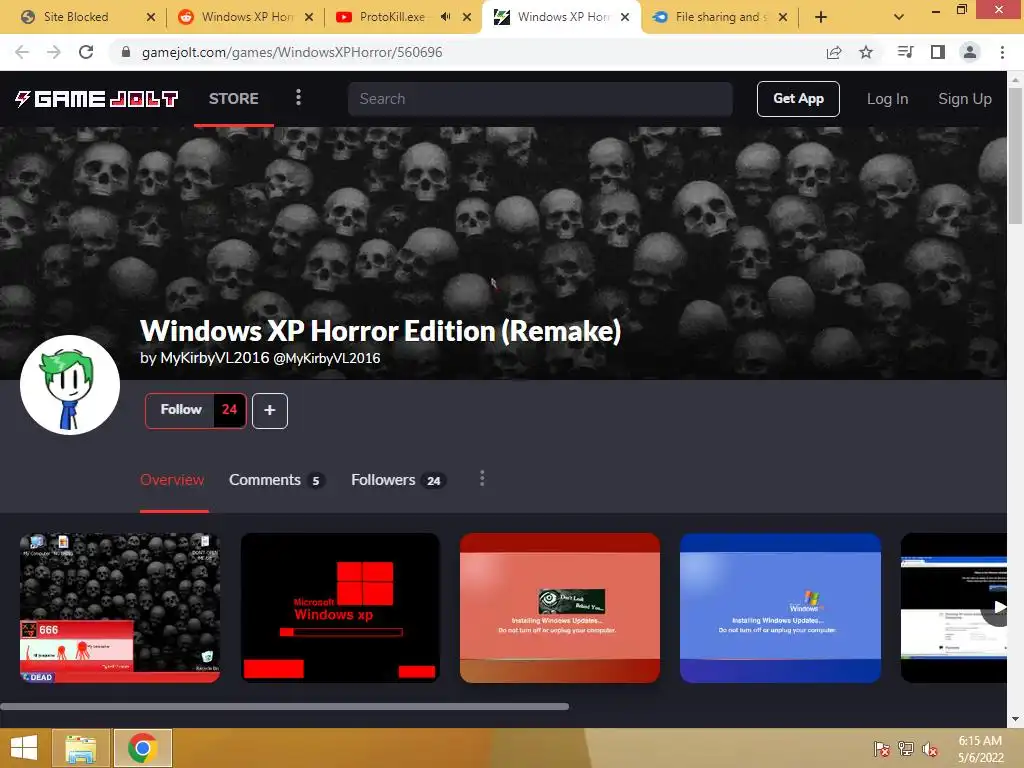Viewport: 1024px width, 768px height.
Task: Open the media control icon in toolbar
Action: tap(905, 52)
